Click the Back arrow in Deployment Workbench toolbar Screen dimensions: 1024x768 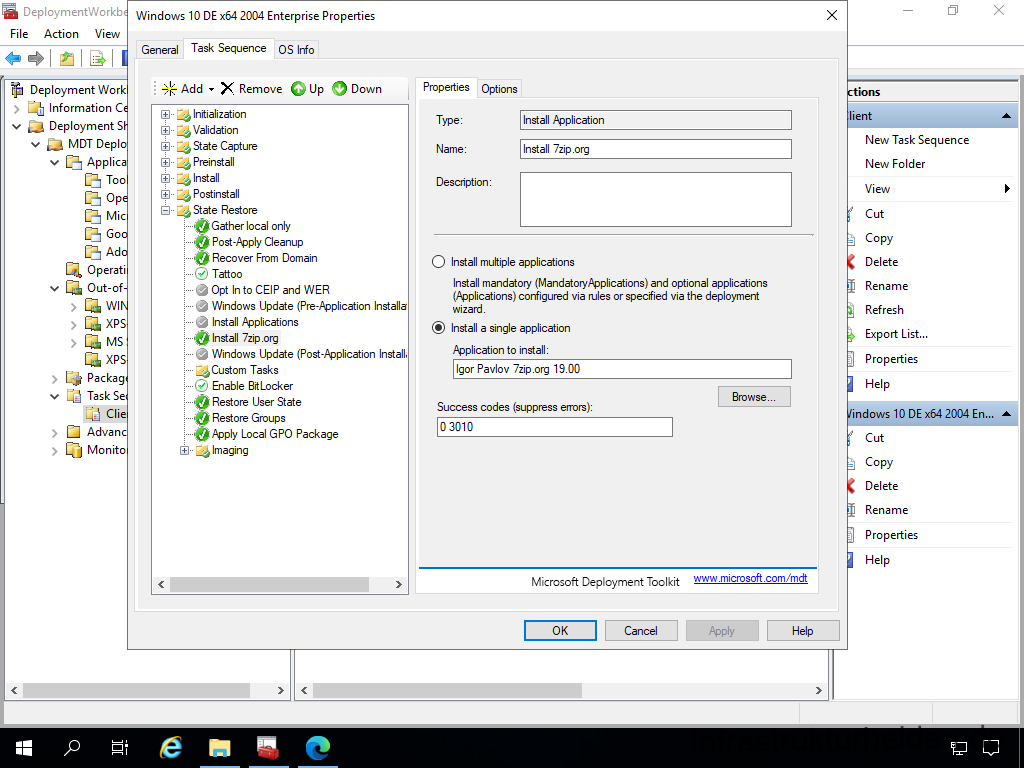point(13,59)
